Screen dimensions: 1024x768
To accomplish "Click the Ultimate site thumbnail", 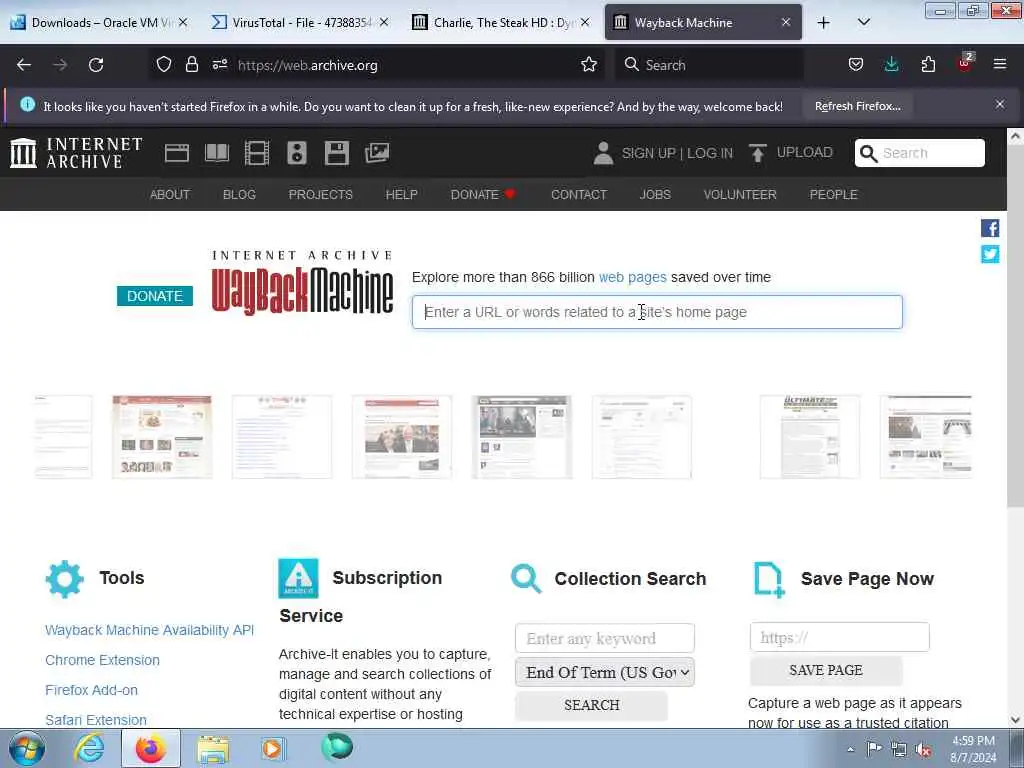I will [810, 436].
